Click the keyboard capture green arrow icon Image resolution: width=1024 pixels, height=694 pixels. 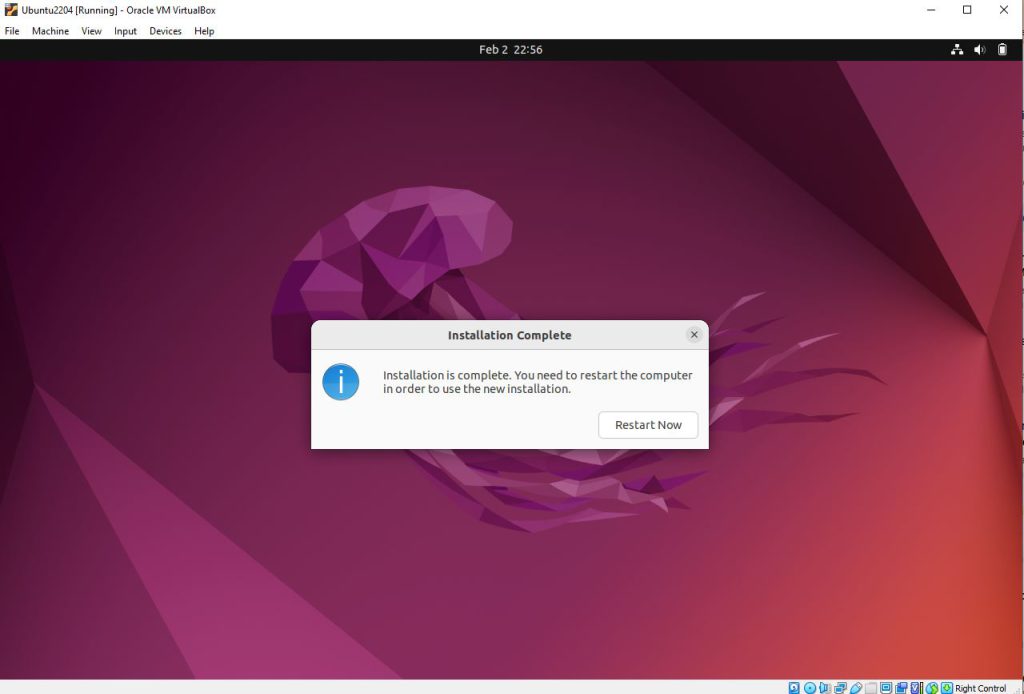pos(947,688)
